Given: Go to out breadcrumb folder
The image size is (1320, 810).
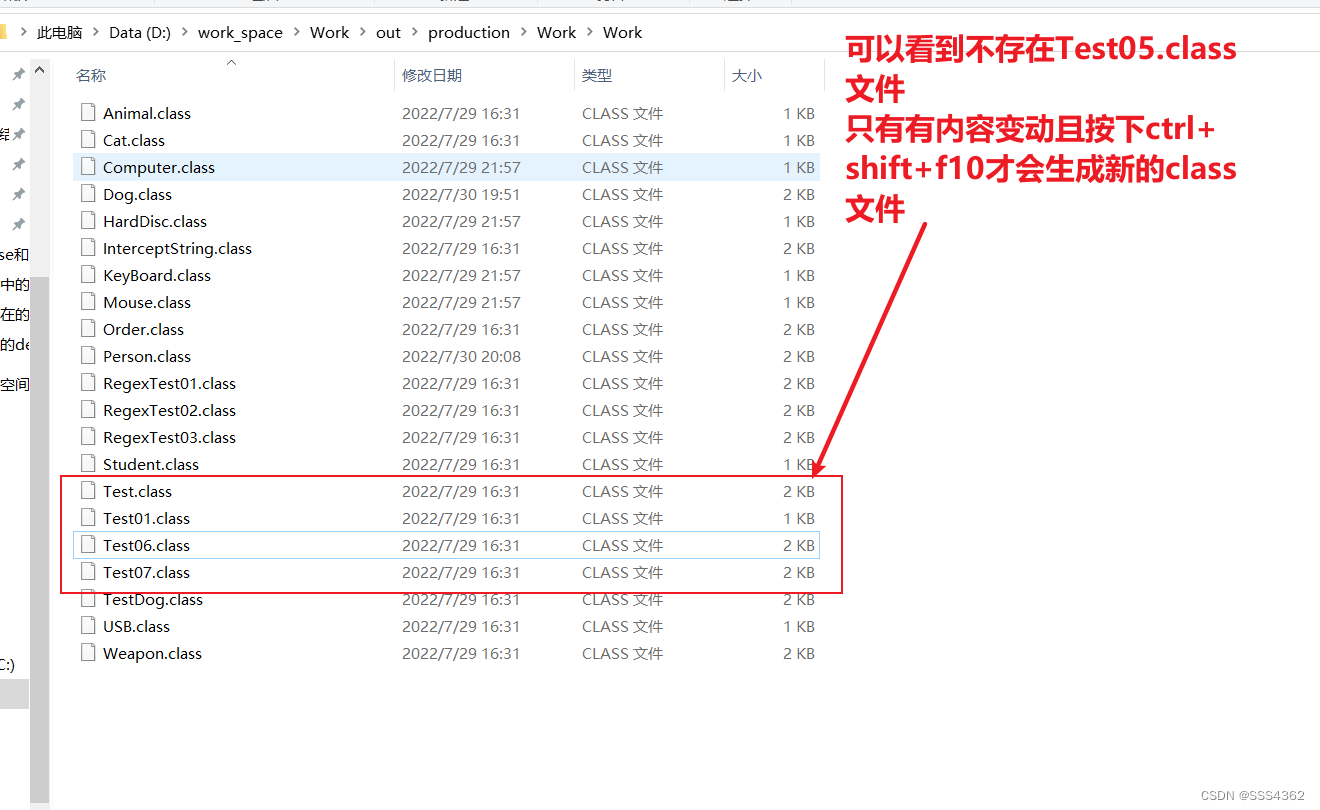Looking at the screenshot, I should click(x=388, y=32).
